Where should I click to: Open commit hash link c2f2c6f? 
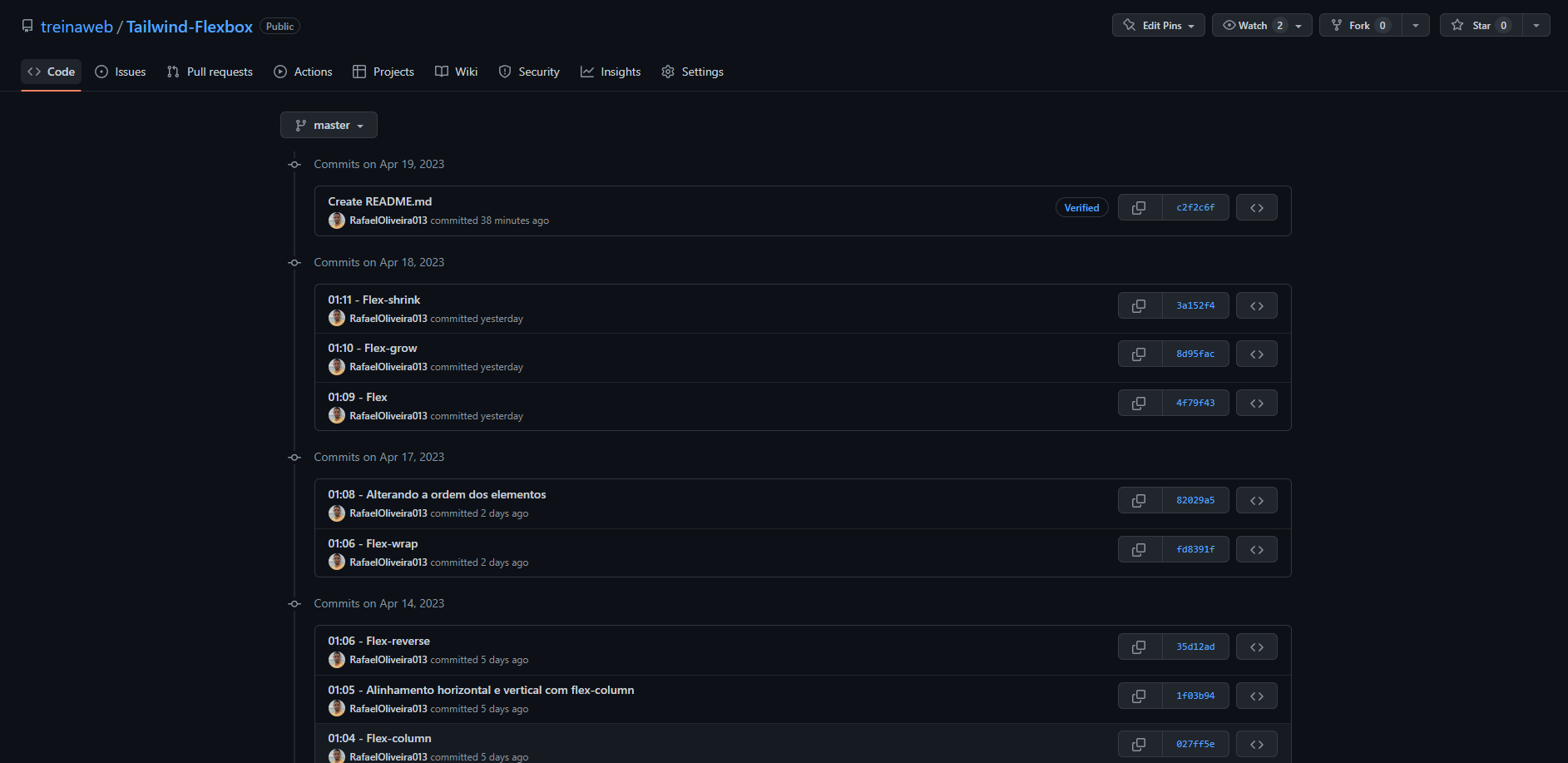click(1195, 208)
